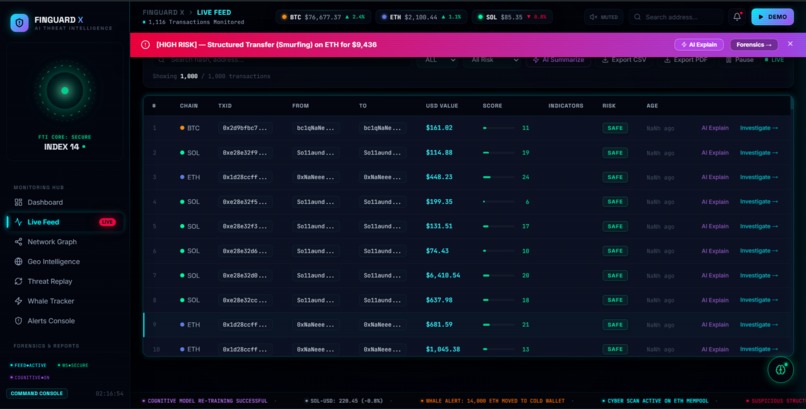Viewport: 806px width, 409px height.
Task: Click the CYBER SCAN ACTIVE ticker message
Action: (x=655, y=401)
